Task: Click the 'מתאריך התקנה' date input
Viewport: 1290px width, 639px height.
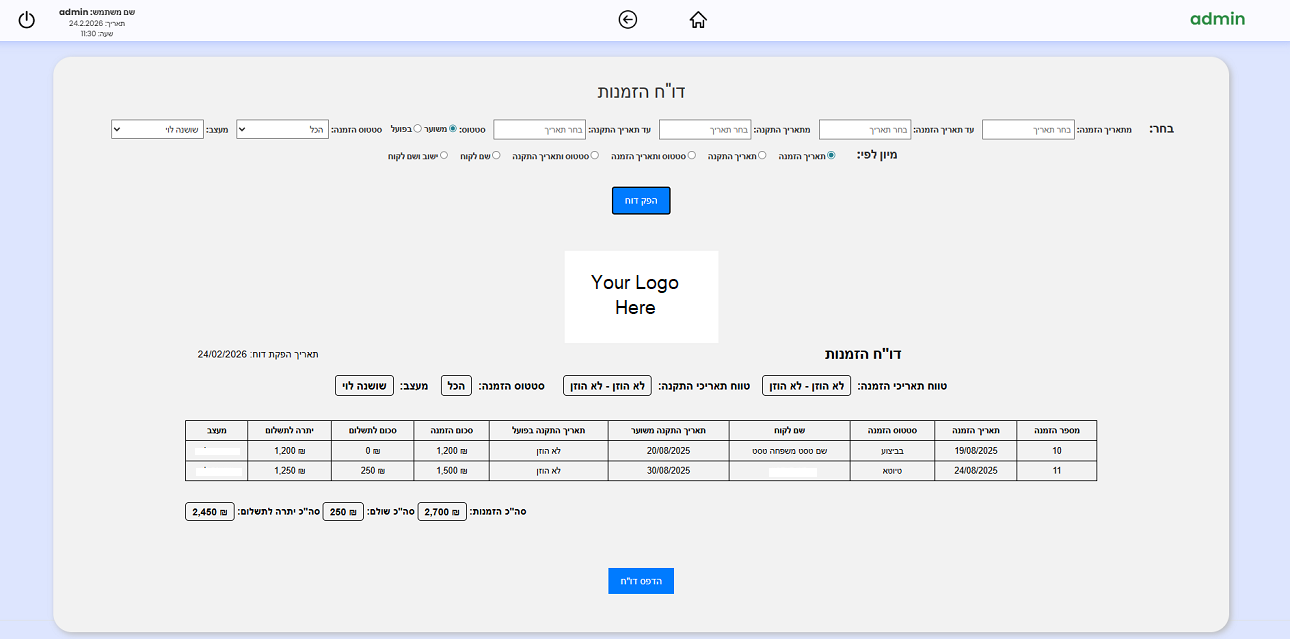Action: point(705,129)
